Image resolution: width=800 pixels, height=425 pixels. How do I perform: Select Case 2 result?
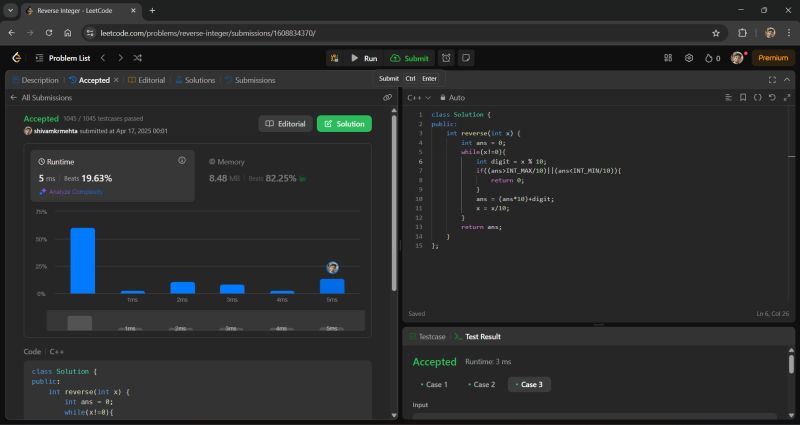click(481, 384)
